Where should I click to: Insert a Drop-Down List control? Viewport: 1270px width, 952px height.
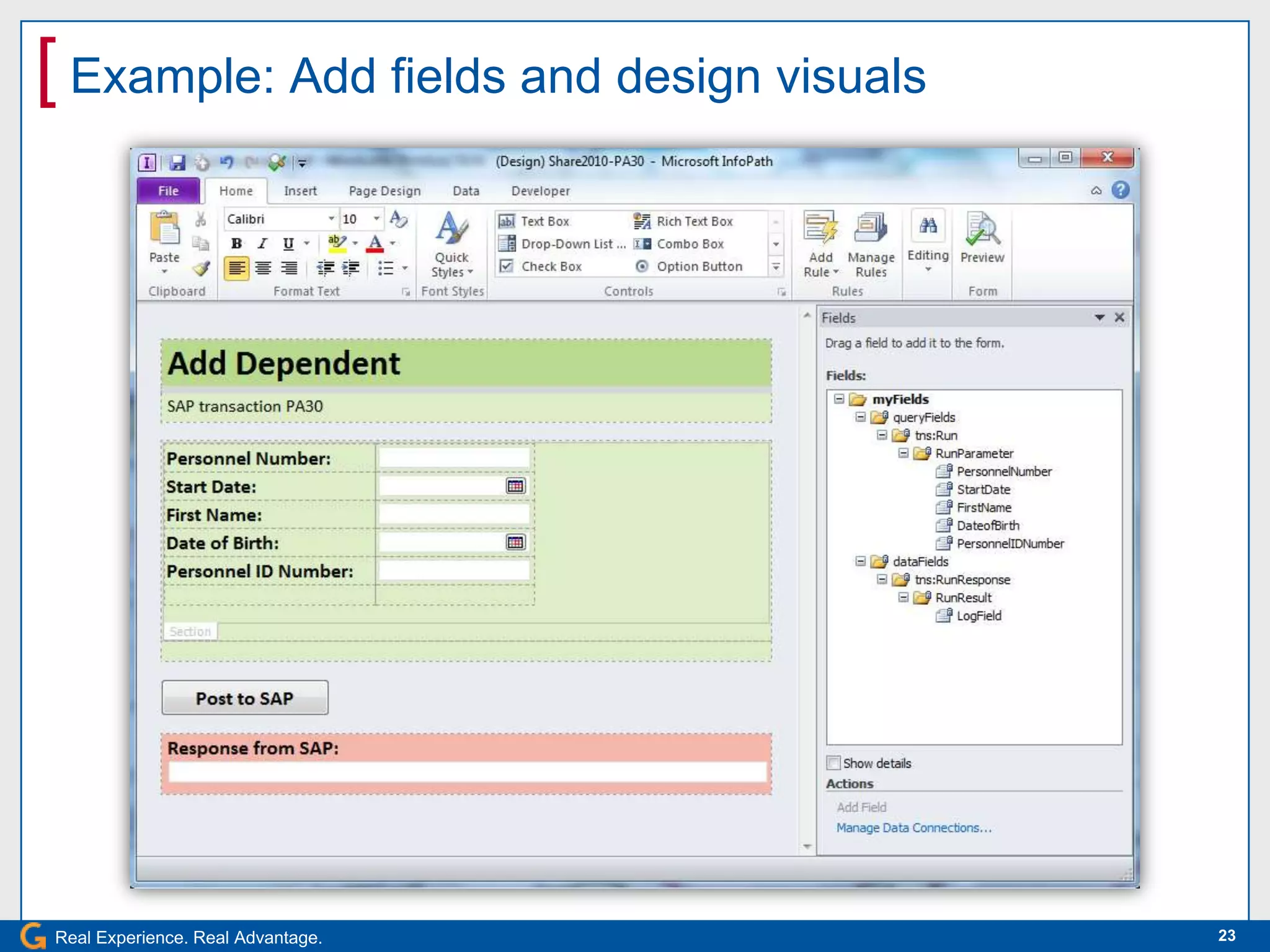tap(562, 244)
